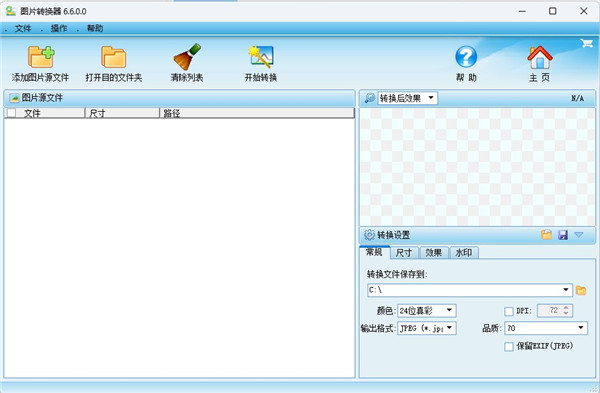Toggle the select-all checkbox in 文件 column
The height and width of the screenshot is (393, 600).
click(x=11, y=113)
